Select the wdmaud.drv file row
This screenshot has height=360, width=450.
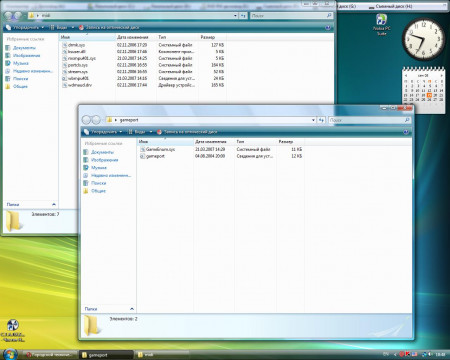coord(143,85)
